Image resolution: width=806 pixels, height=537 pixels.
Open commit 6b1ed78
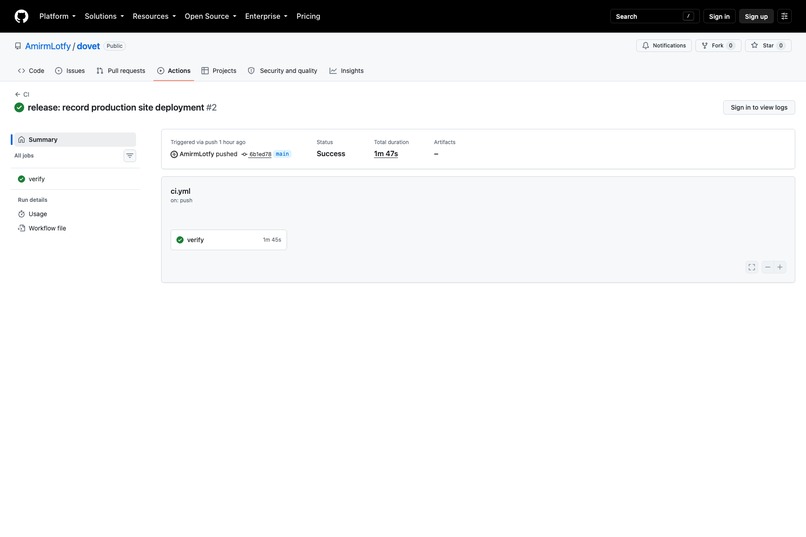click(260, 154)
